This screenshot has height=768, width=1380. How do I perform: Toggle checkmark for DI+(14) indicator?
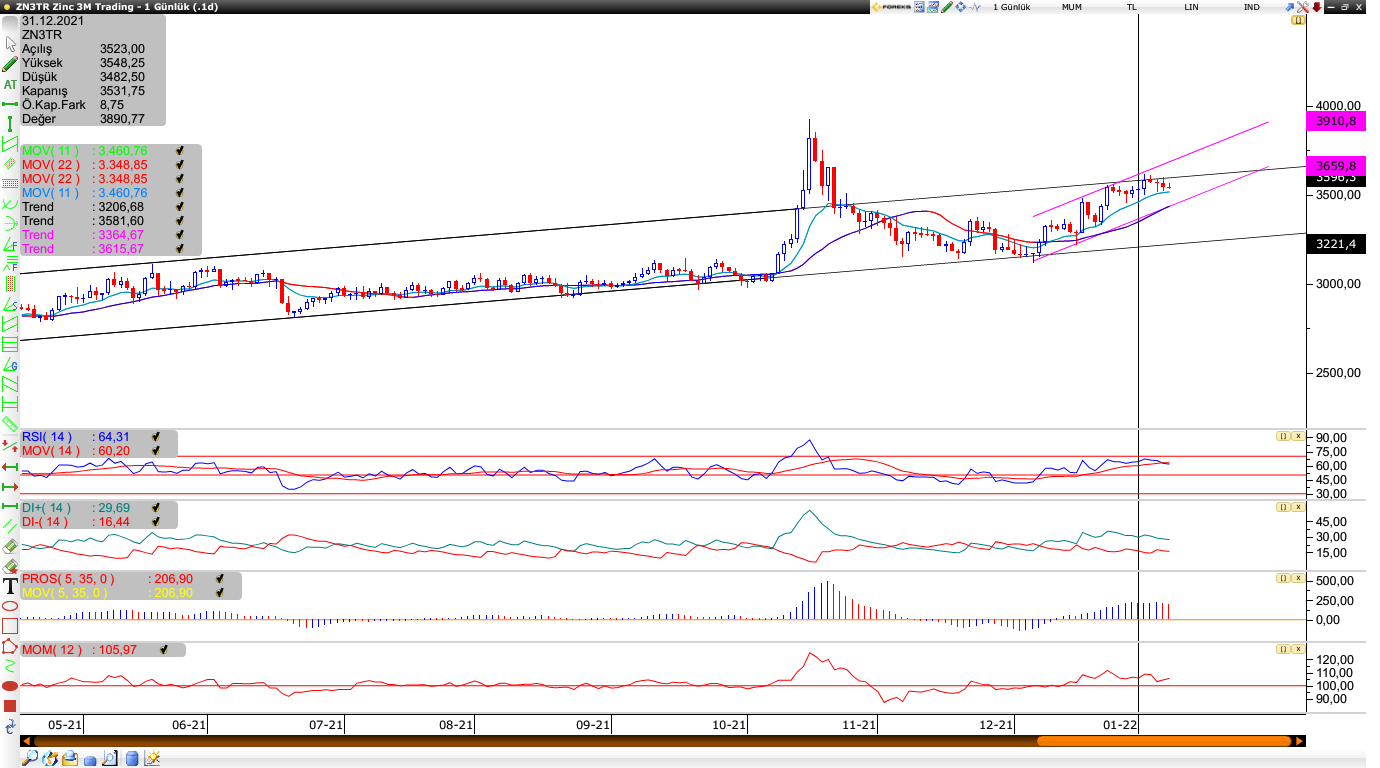[156, 508]
